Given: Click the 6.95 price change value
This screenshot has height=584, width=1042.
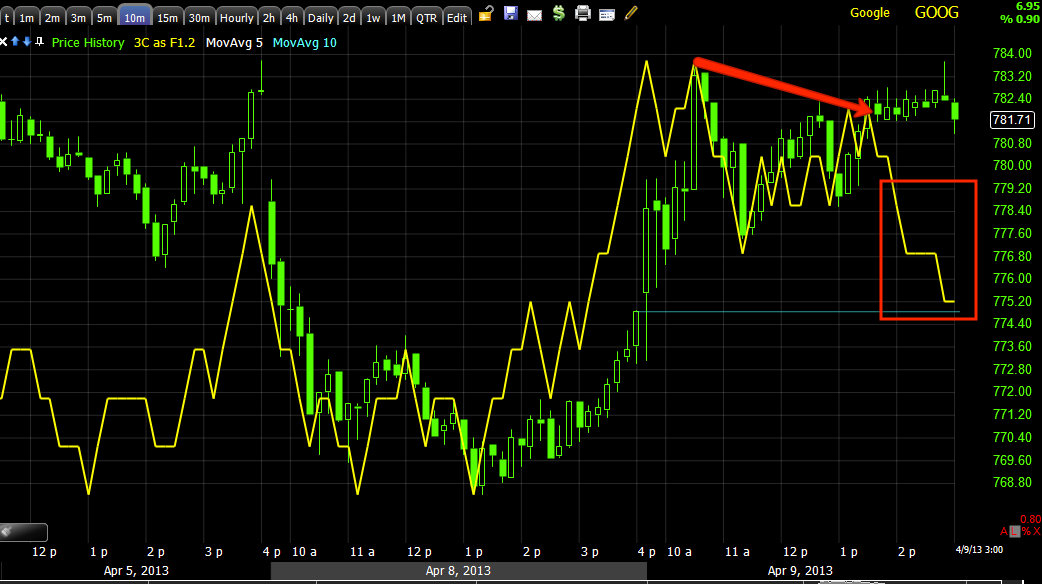Looking at the screenshot, I should point(1027,6).
